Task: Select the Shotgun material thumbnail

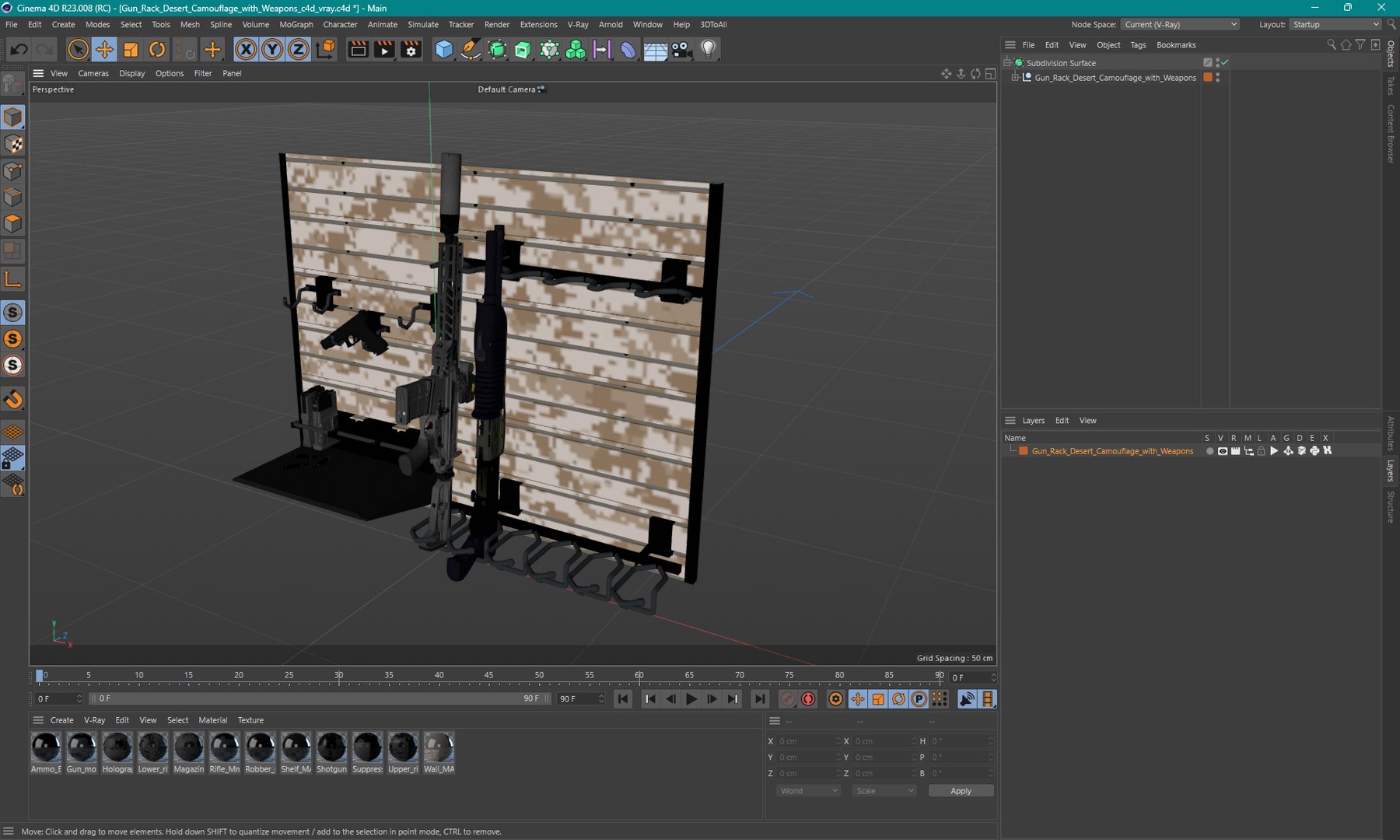Action: coord(331,752)
